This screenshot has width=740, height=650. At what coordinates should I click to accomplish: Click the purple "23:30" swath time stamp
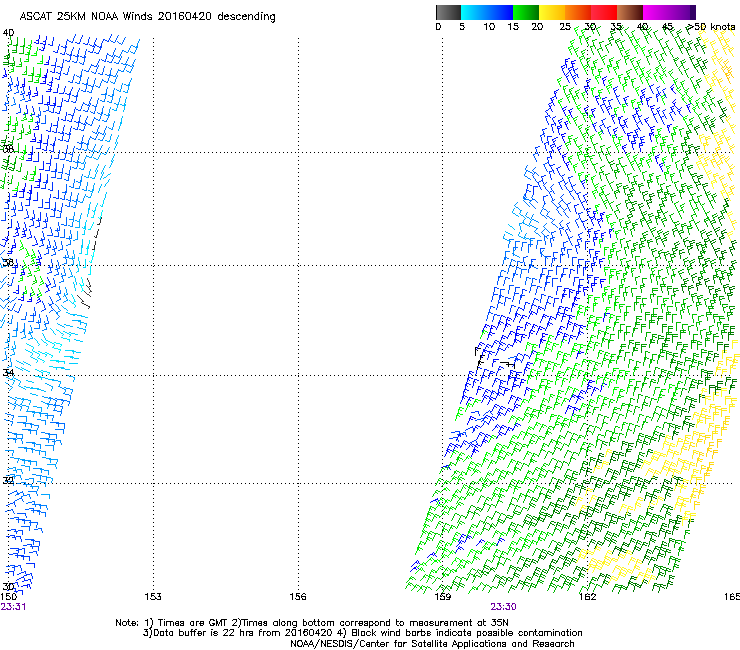pyautogui.click(x=503, y=607)
